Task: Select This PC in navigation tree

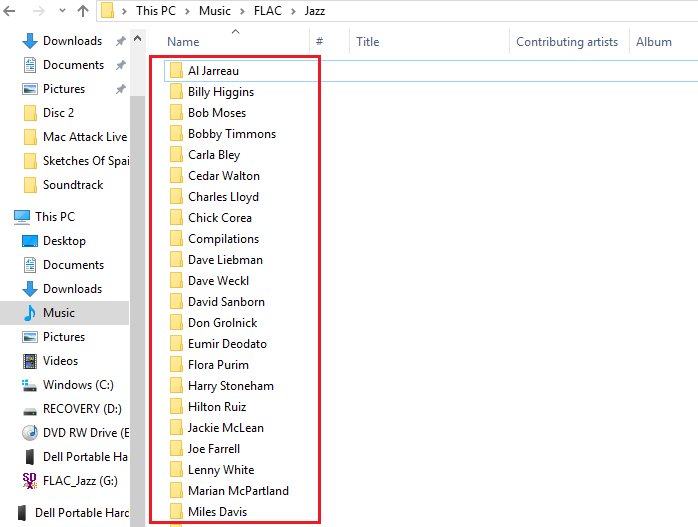Action: (x=54, y=217)
